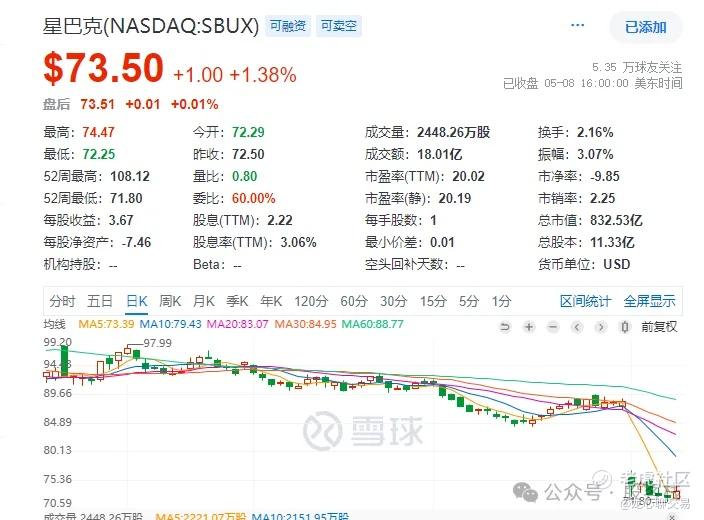Click the MA30:84.95 indicator label
This screenshot has height=520, width=704.
[305, 324]
